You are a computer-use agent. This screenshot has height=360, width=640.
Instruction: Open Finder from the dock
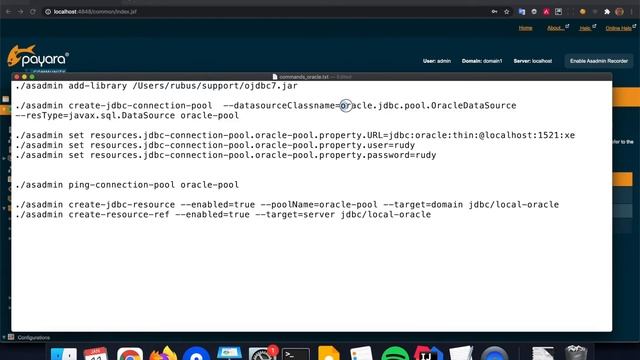tap(63, 354)
